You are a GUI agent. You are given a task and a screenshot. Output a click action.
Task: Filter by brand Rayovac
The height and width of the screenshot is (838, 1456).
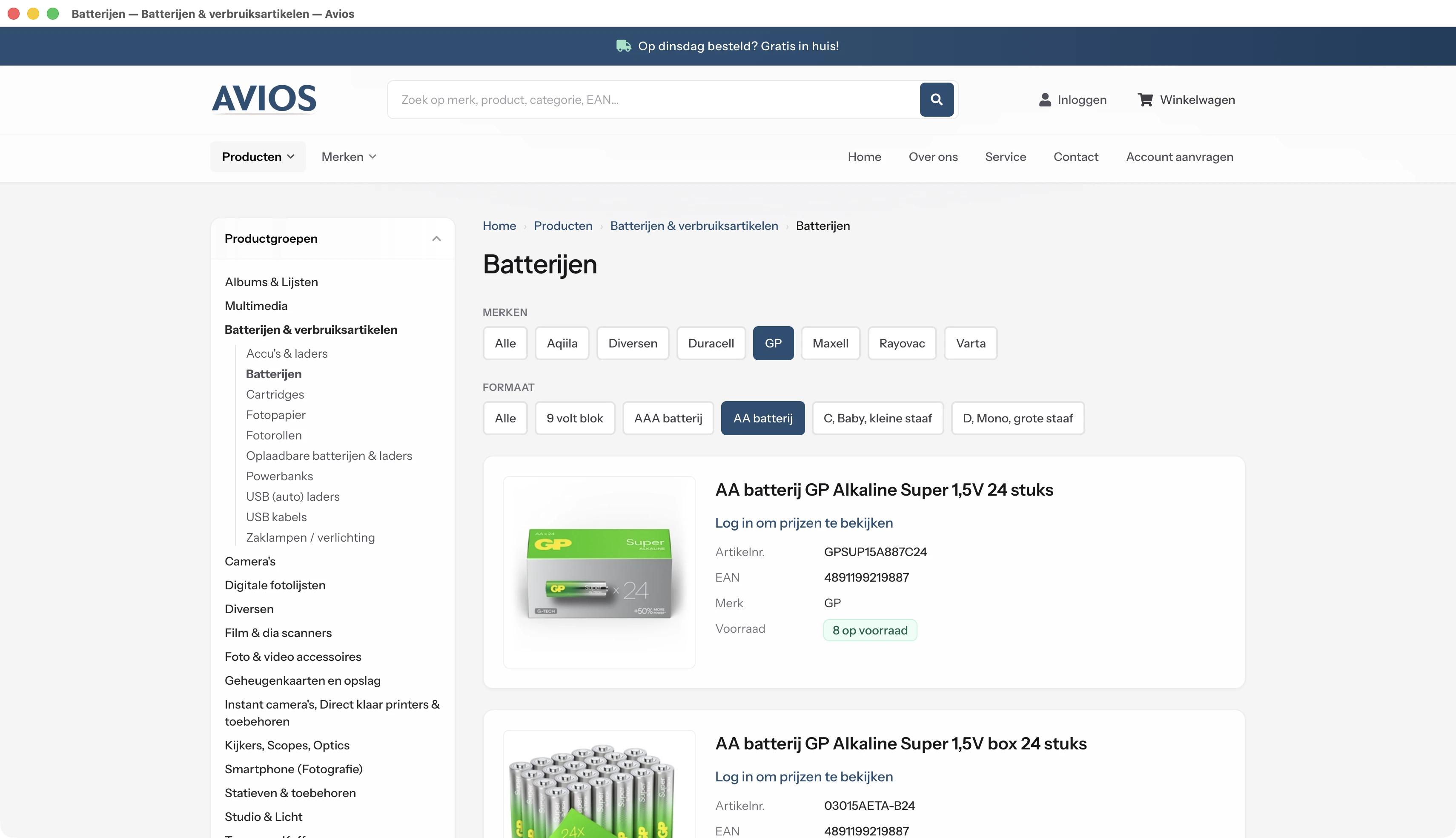point(902,344)
